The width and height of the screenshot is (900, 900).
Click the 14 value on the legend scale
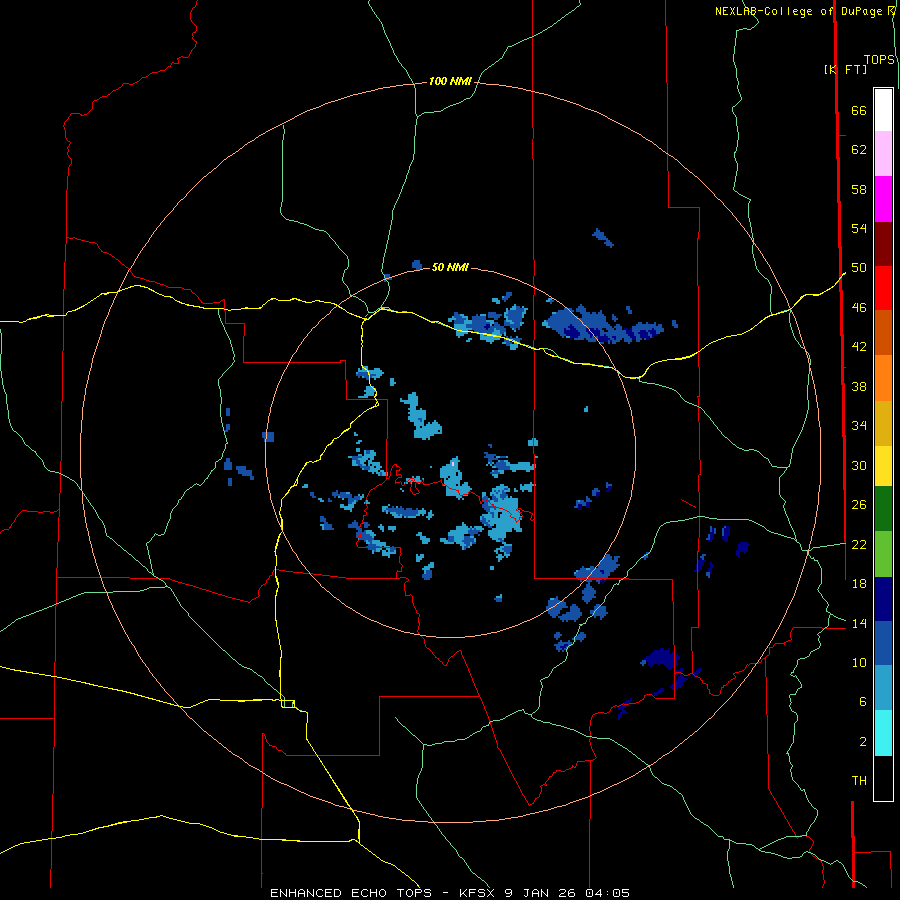point(859,623)
